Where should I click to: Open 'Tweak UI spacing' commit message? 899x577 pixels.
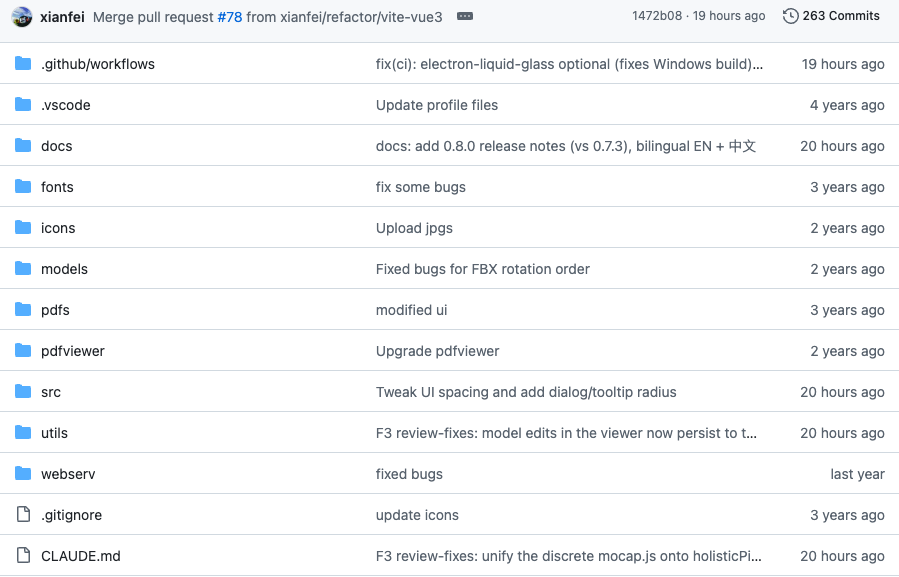pyautogui.click(x=526, y=392)
